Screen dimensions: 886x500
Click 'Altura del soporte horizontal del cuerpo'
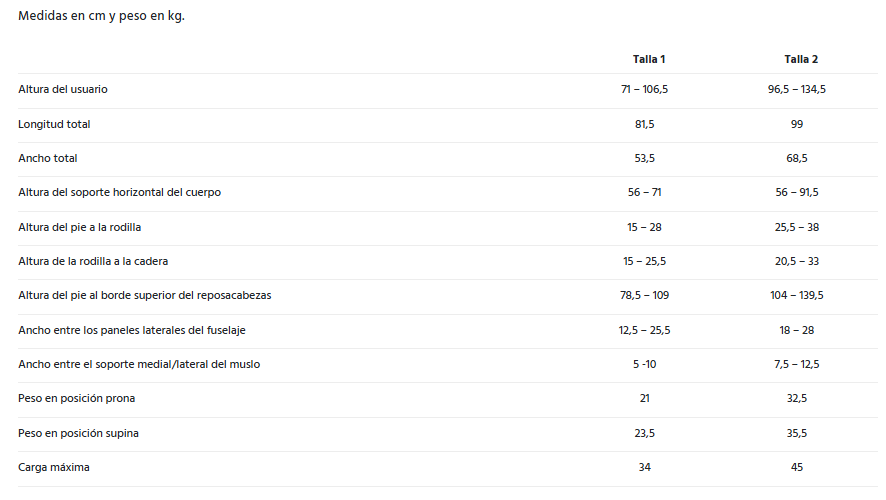point(120,192)
